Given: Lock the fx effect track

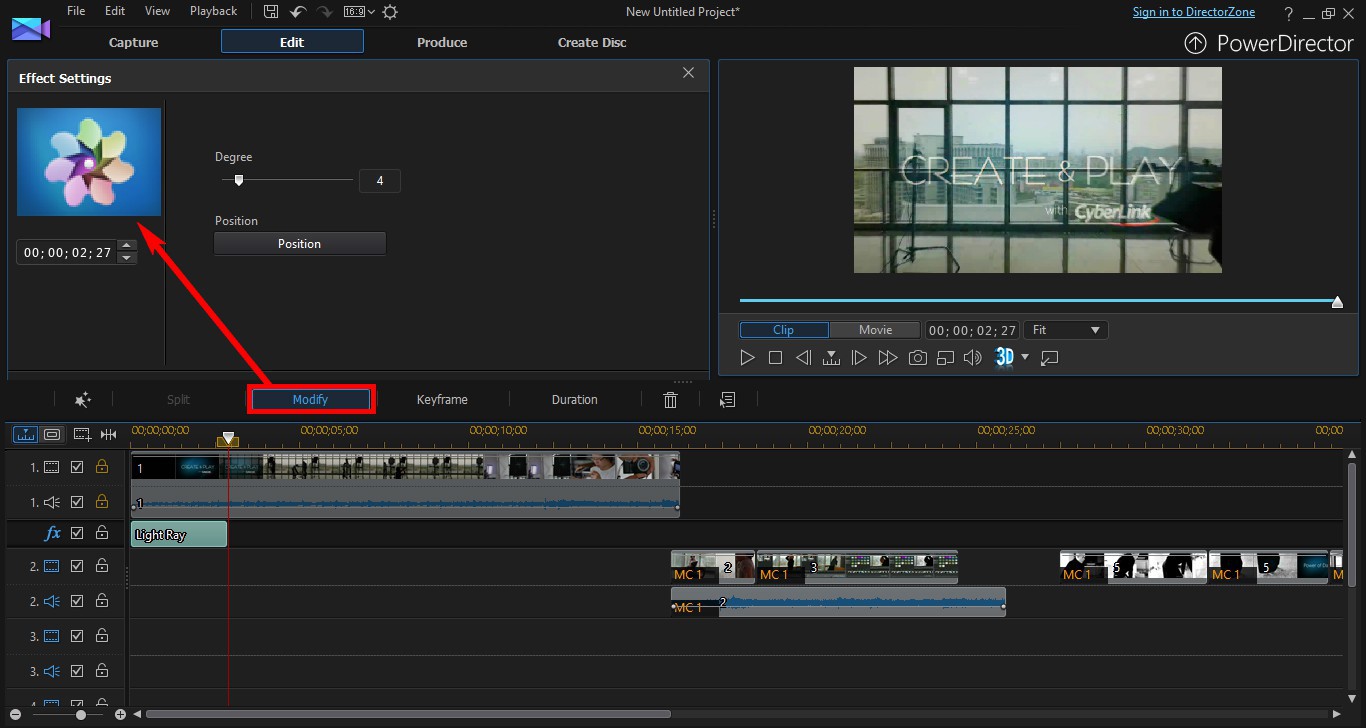Looking at the screenshot, I should click(101, 533).
